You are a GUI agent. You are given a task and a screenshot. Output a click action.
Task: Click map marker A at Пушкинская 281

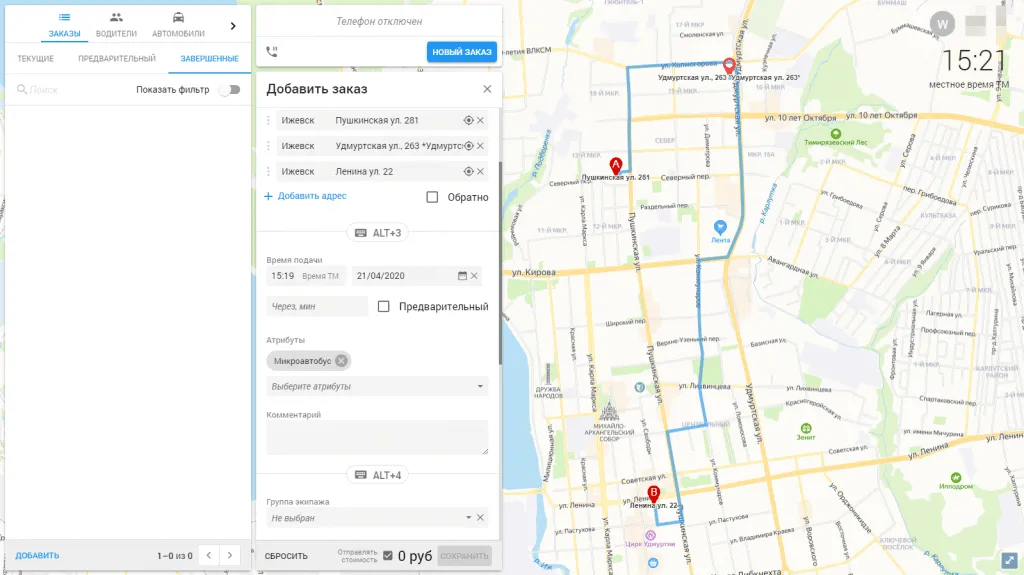coord(615,165)
